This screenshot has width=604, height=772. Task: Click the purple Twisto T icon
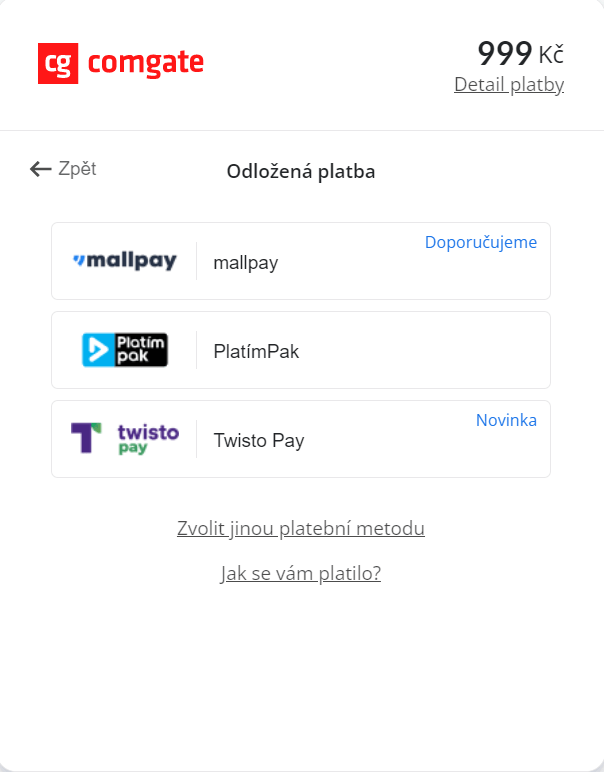coord(86,438)
